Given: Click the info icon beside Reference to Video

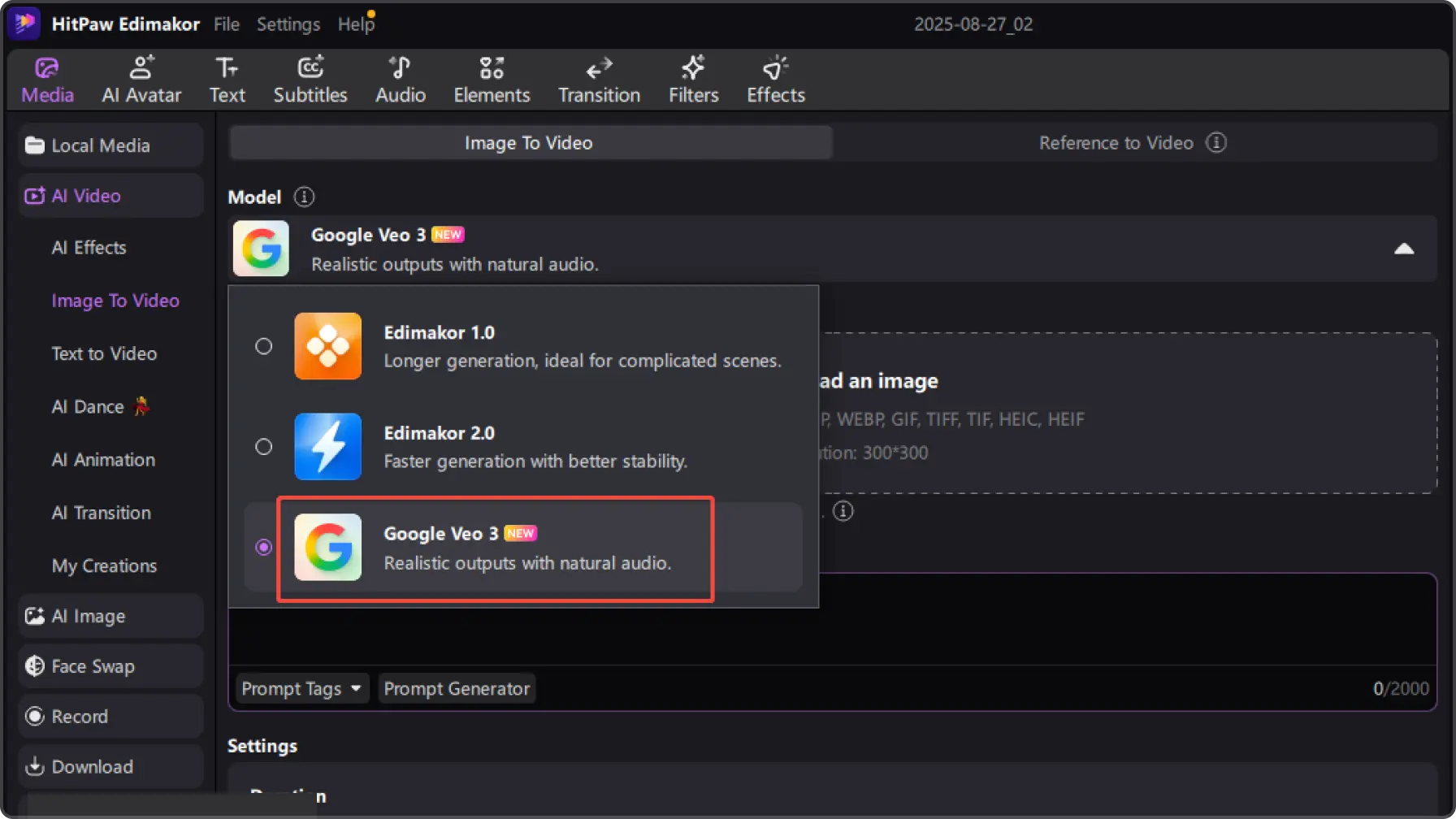Looking at the screenshot, I should [x=1215, y=142].
